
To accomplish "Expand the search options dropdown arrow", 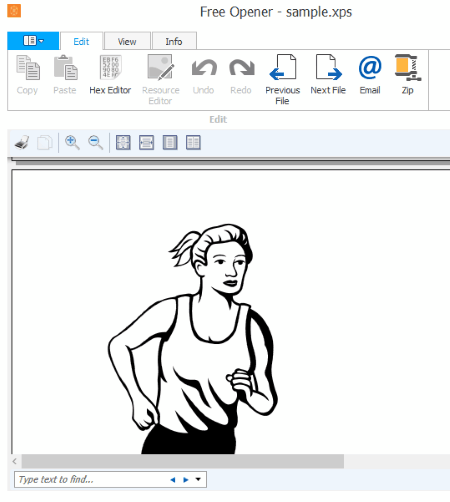I will tap(198, 479).
